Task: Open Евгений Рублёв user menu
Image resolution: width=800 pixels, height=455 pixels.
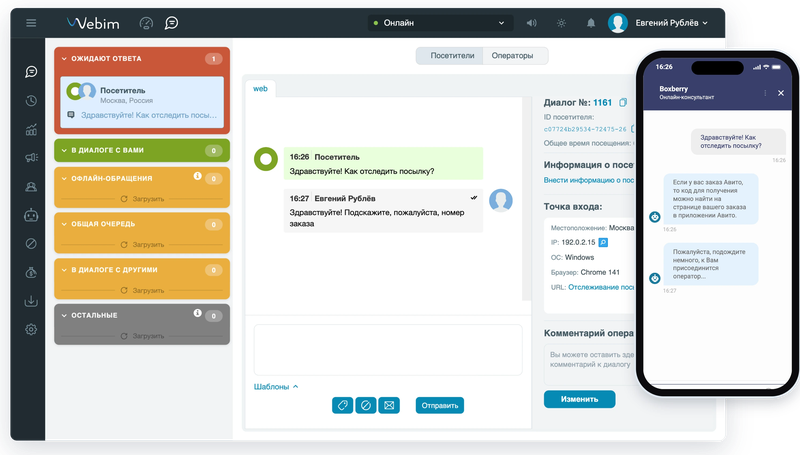Action: [658, 23]
